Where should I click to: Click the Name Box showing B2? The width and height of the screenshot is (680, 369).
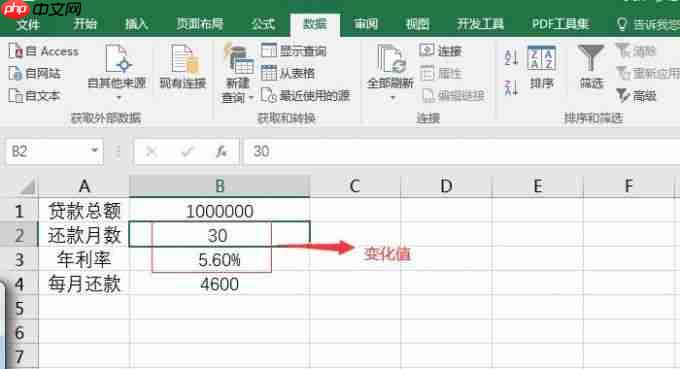[48, 151]
